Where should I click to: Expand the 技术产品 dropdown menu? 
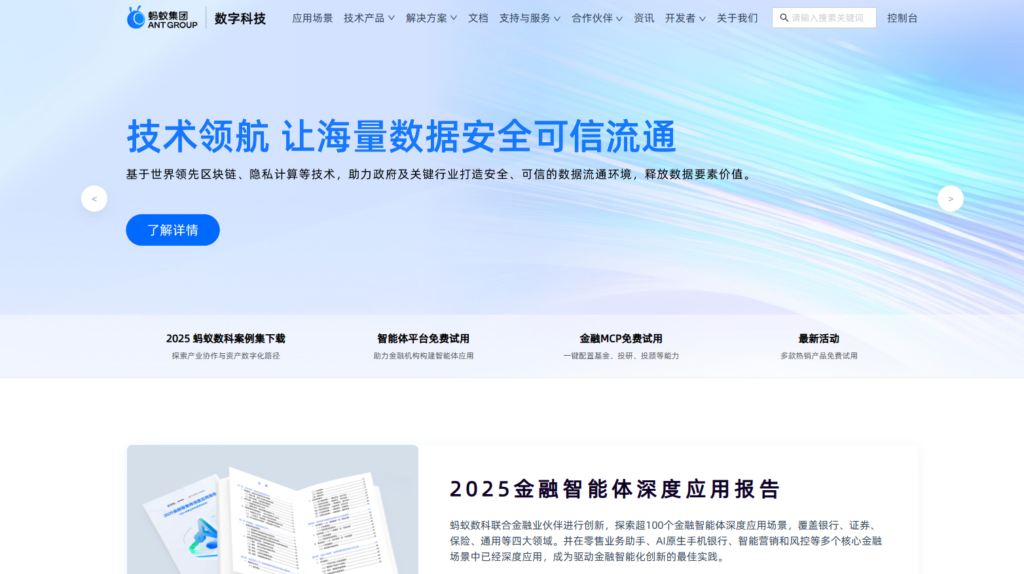tap(369, 18)
